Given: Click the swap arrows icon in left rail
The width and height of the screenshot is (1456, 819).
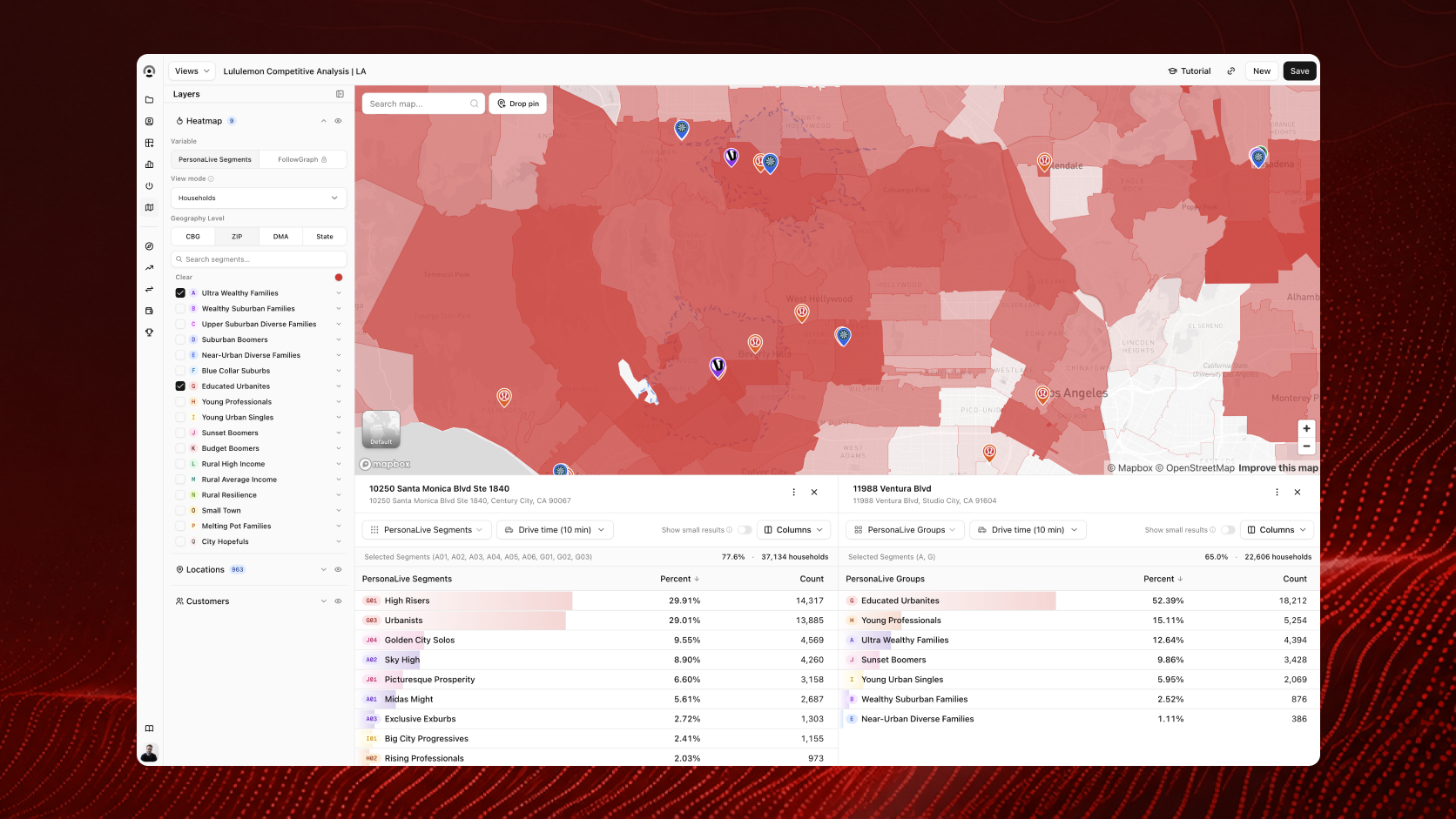Looking at the screenshot, I should pyautogui.click(x=149, y=289).
